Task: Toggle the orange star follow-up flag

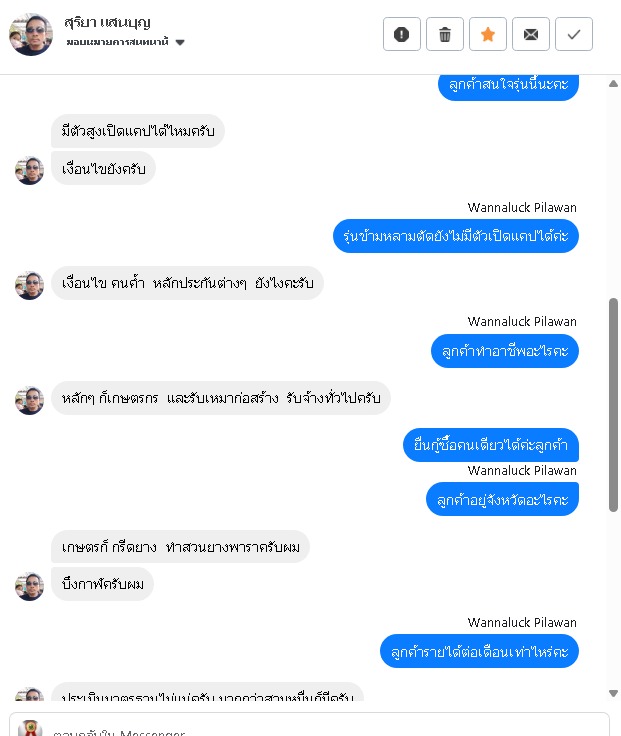Action: [488, 34]
